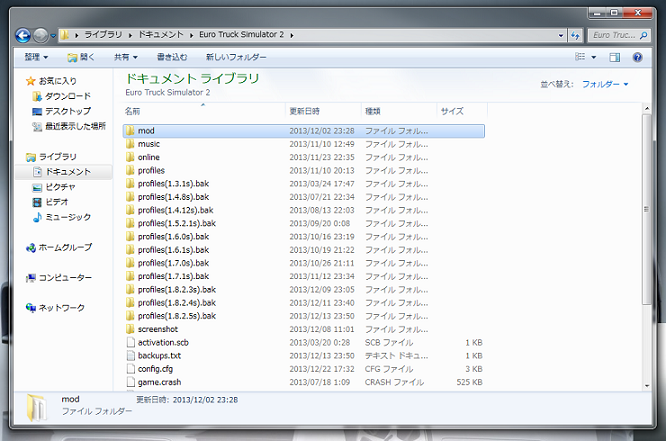Viewport: 666px width, 441px height.
Task: Click the Forward navigation arrow
Action: coord(41,35)
